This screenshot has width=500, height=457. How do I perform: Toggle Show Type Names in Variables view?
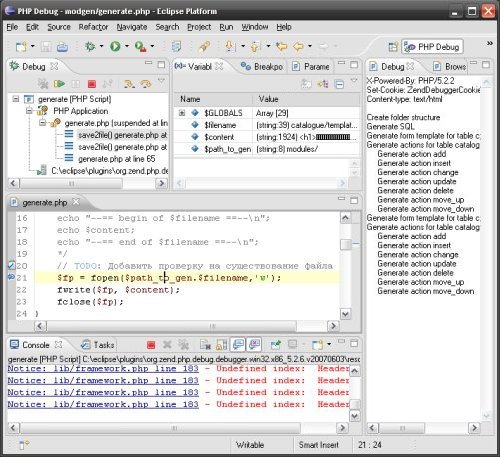tap(306, 84)
